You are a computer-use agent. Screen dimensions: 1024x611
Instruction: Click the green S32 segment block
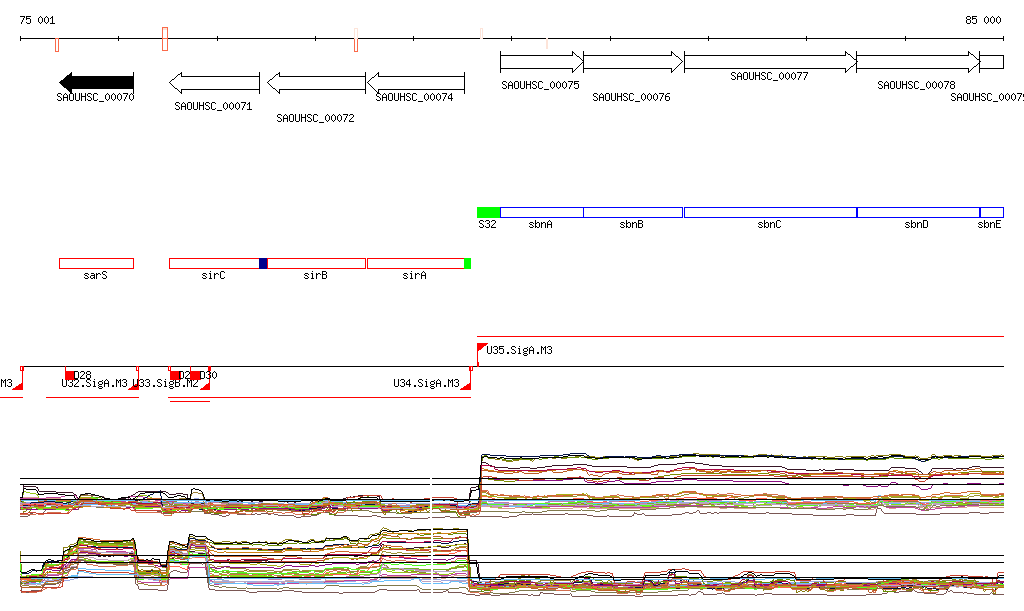[488, 212]
